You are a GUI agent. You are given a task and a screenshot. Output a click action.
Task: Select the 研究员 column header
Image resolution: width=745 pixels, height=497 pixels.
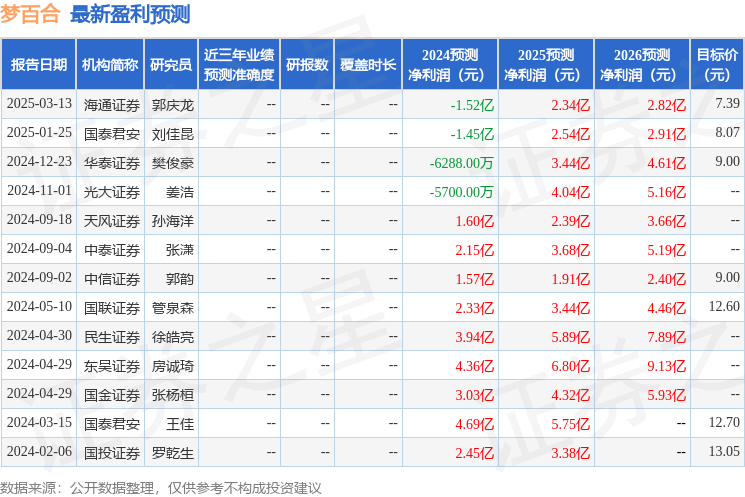point(171,65)
